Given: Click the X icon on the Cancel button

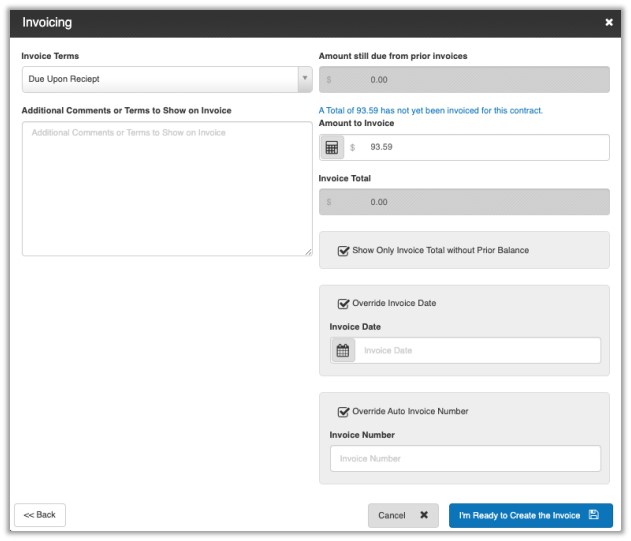Looking at the screenshot, I should point(424,515).
